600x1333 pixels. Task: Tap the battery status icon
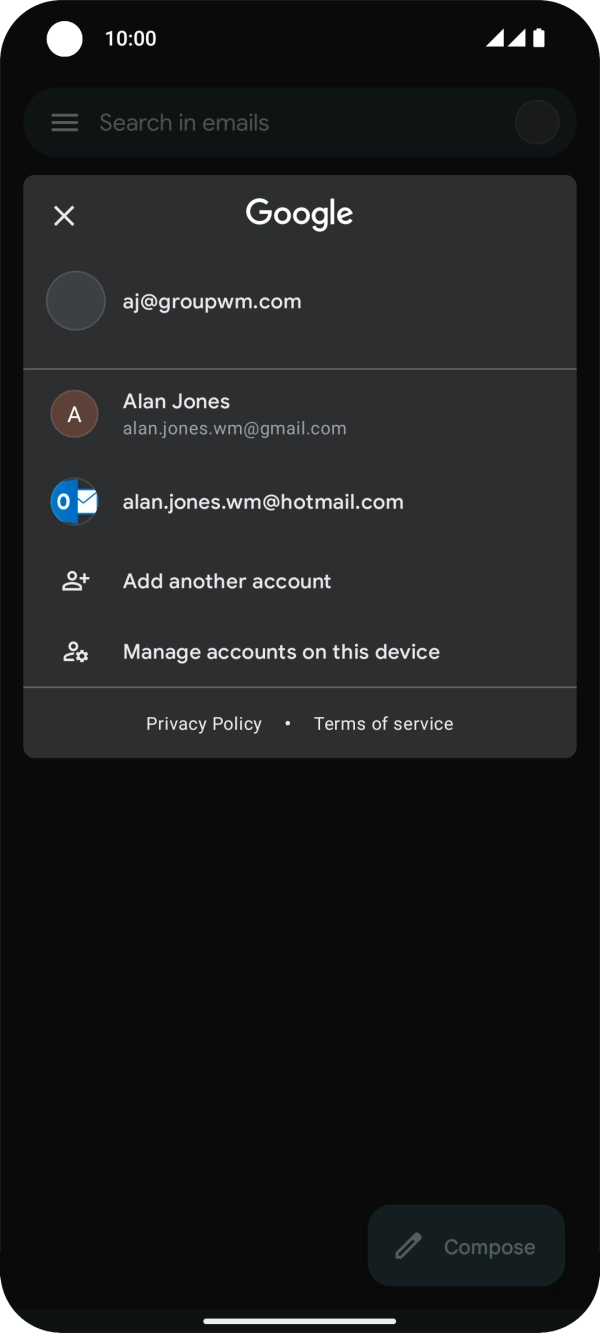(539, 38)
